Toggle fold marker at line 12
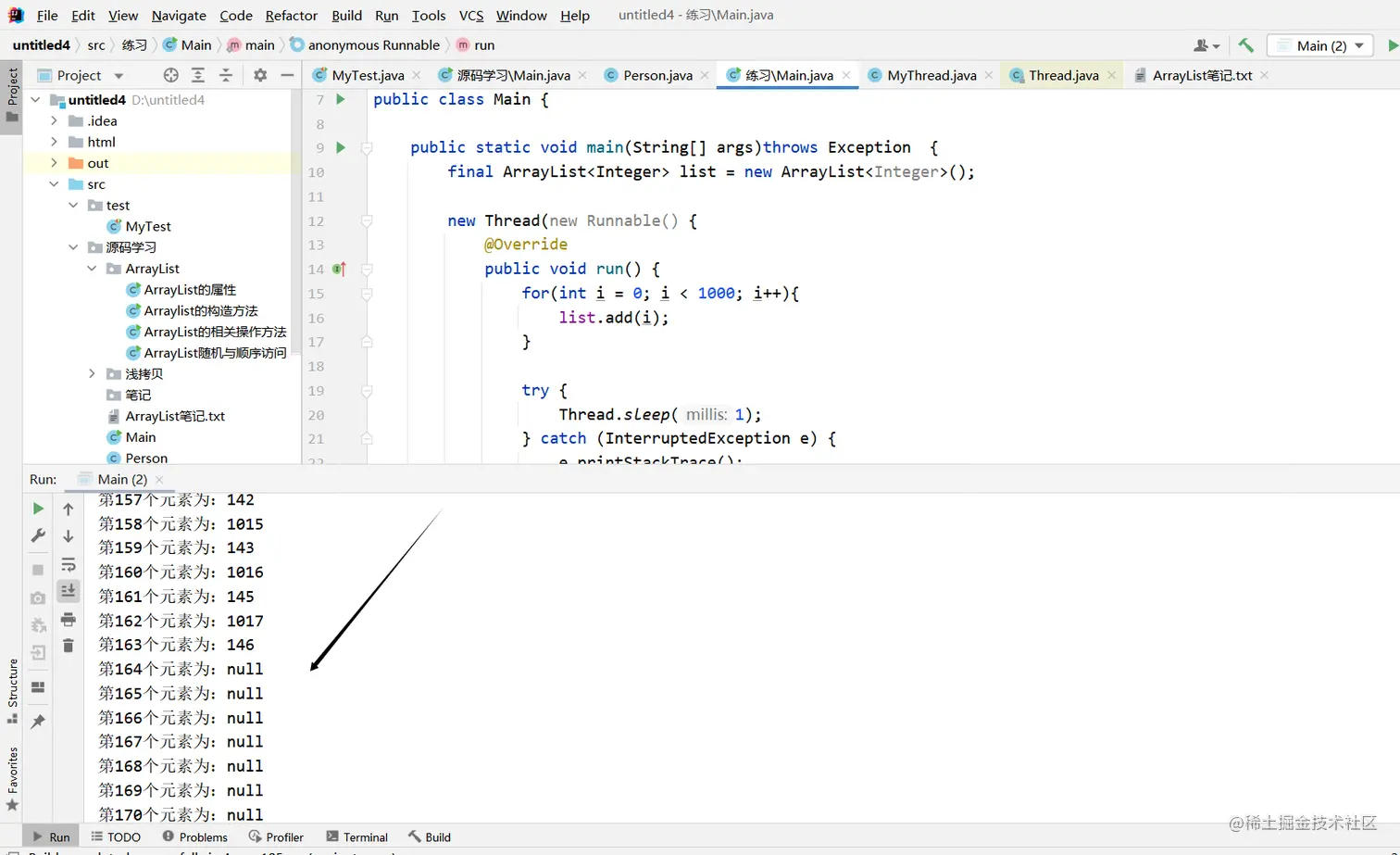The width and height of the screenshot is (1400, 855). 367,220
